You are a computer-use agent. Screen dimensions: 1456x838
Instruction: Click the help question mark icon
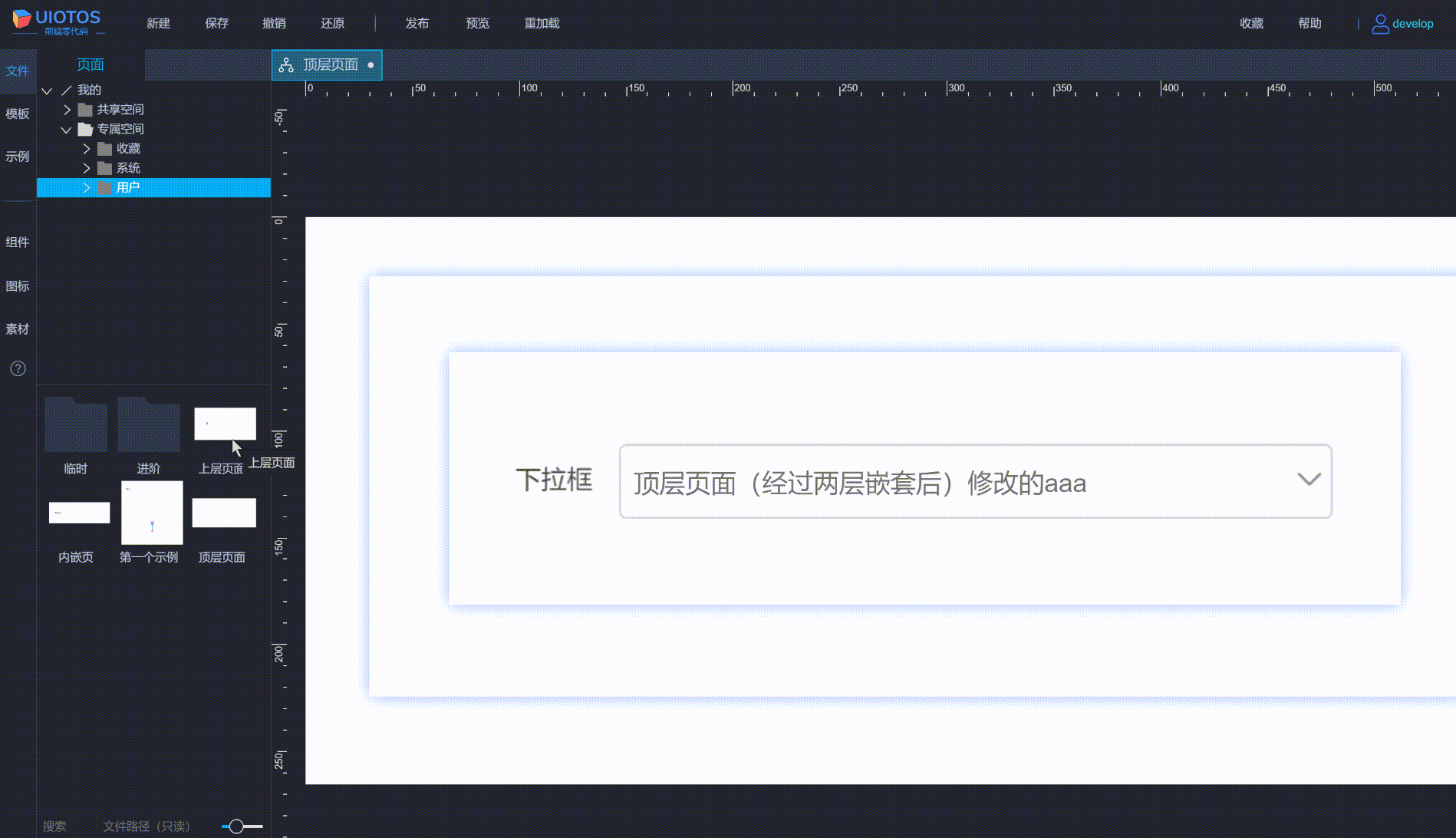17,369
